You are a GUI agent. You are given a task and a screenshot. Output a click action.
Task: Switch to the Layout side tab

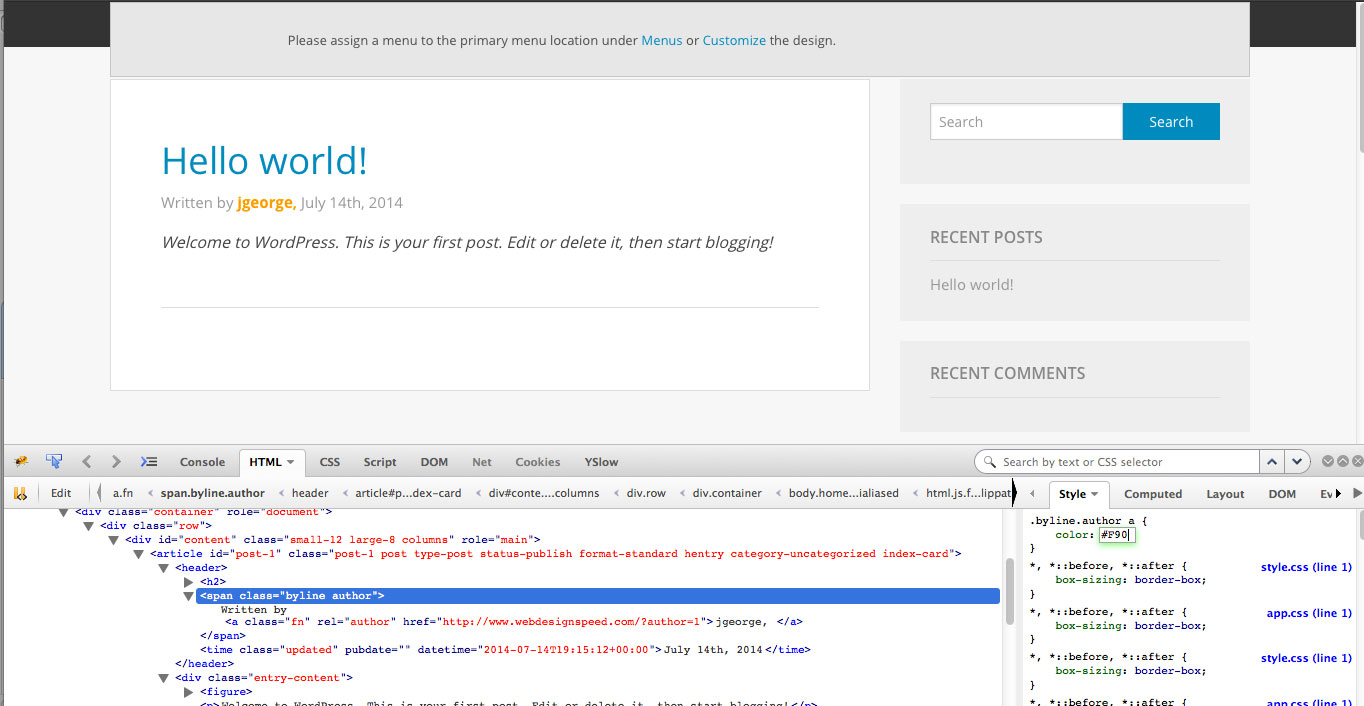pos(1225,494)
